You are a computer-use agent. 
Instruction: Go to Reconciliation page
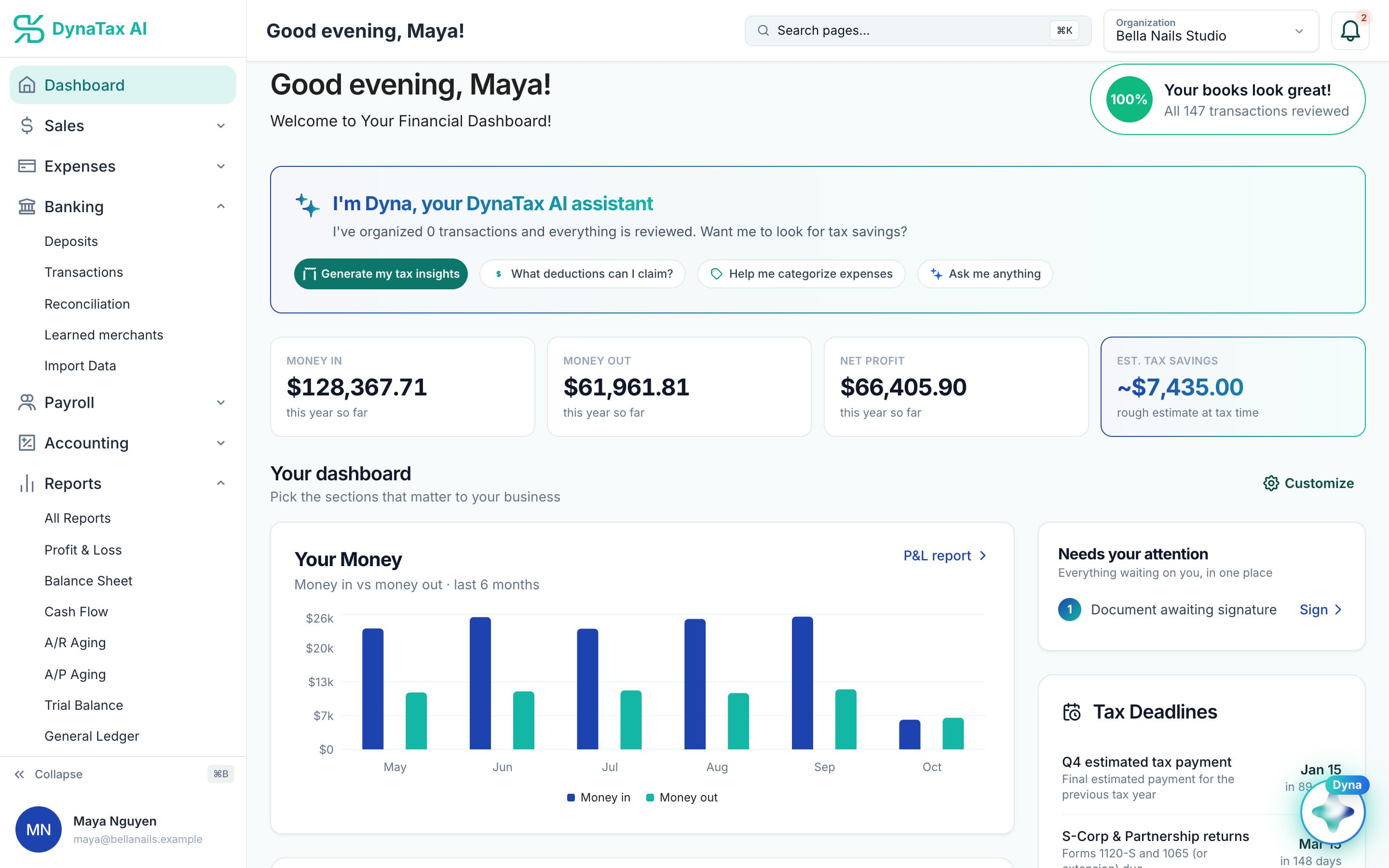(87, 304)
